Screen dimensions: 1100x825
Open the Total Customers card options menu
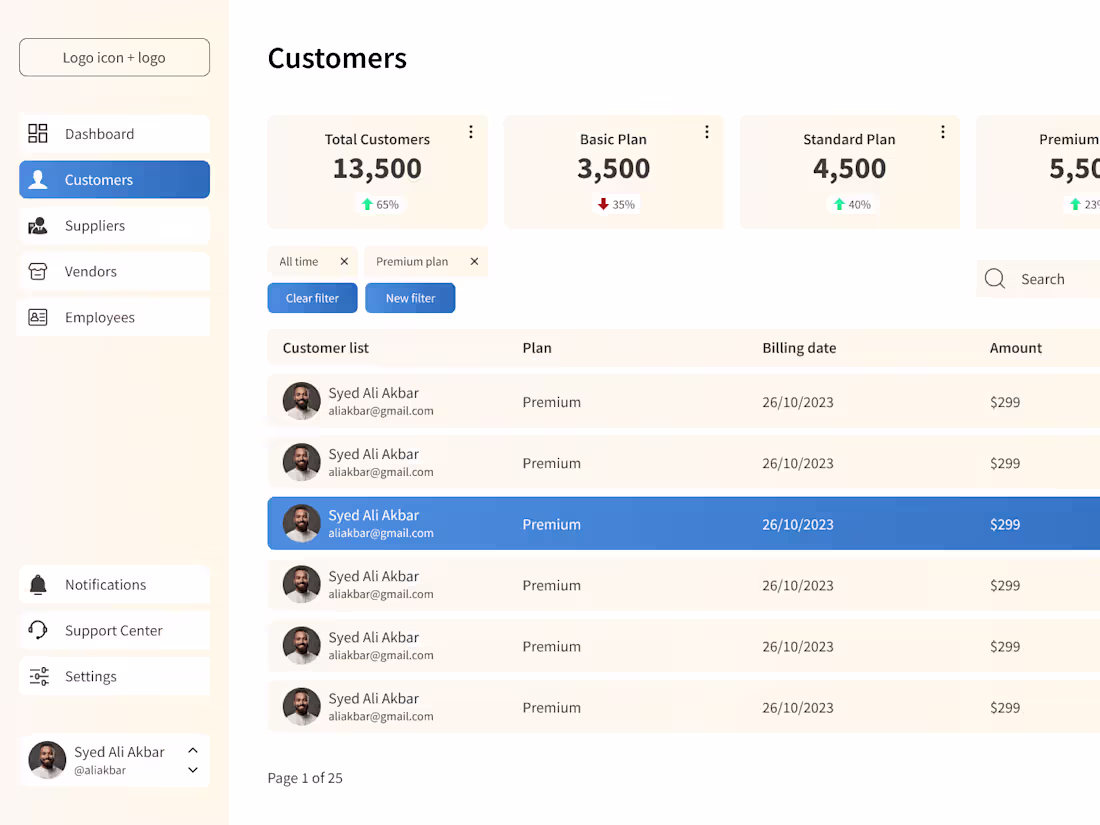(x=471, y=131)
